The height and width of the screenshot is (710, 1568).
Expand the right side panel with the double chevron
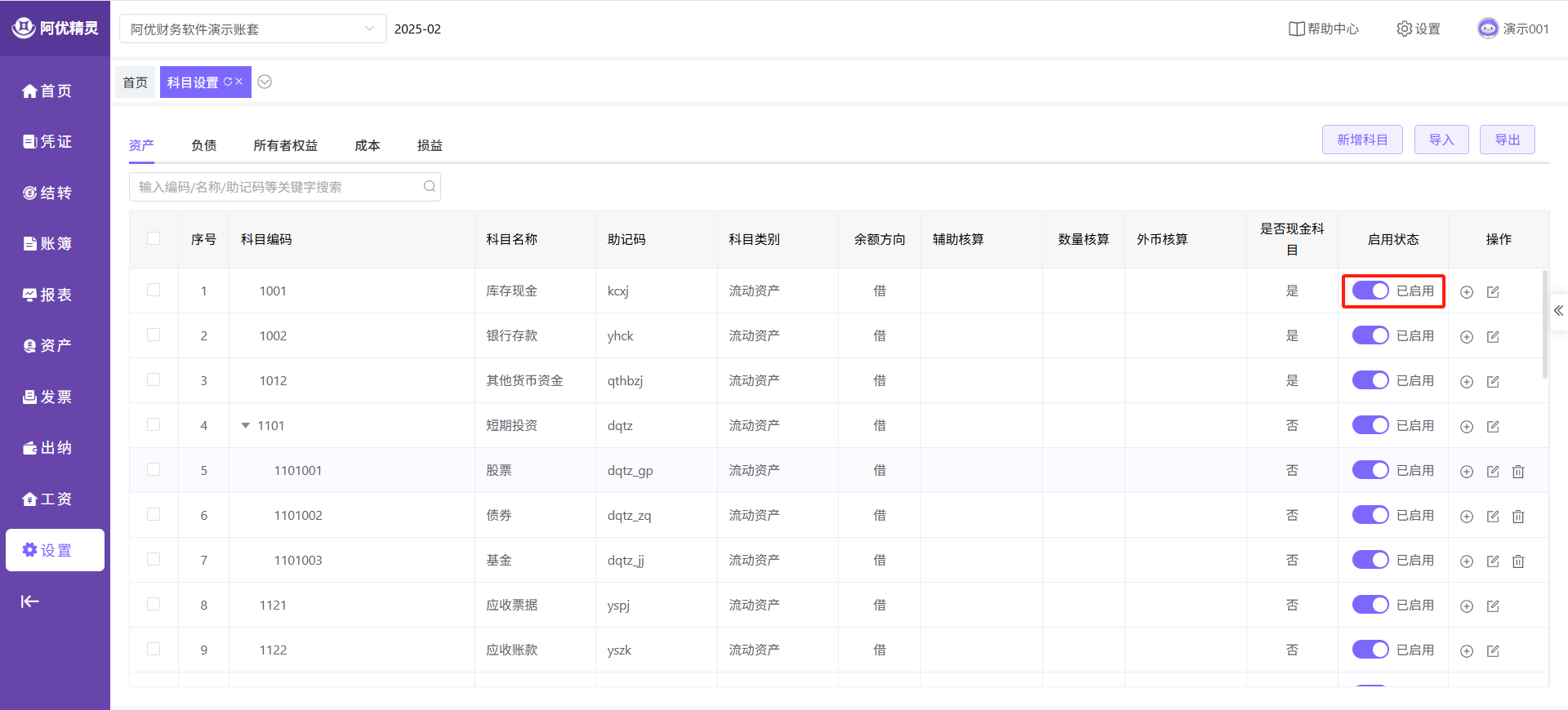[1558, 311]
